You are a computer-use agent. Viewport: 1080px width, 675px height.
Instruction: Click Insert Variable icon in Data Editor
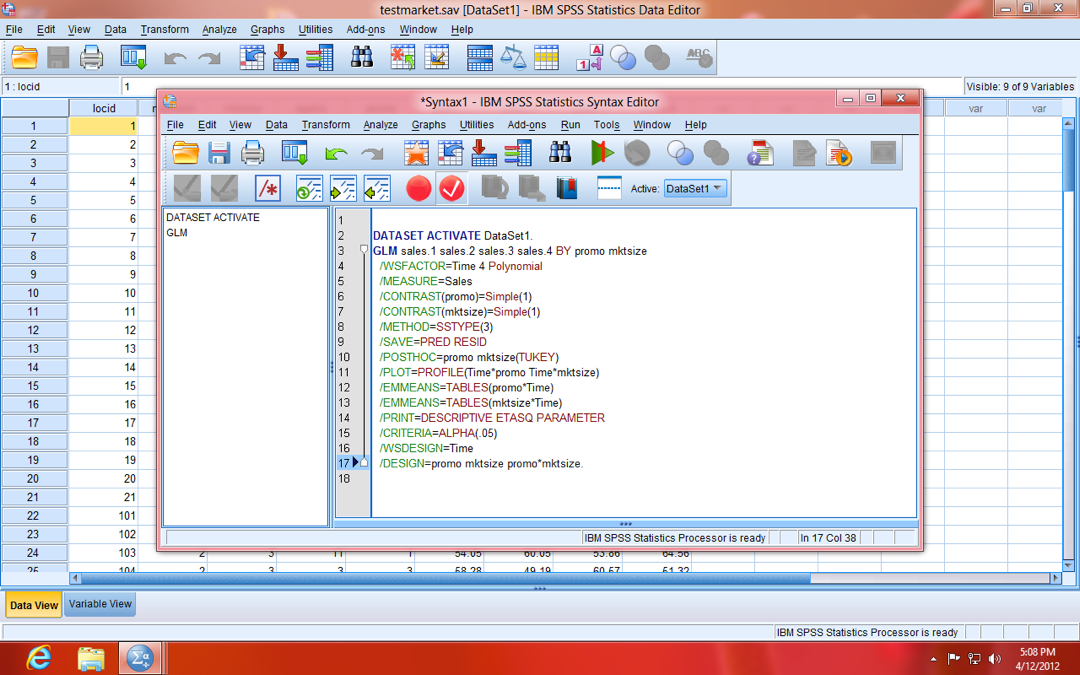pos(436,57)
